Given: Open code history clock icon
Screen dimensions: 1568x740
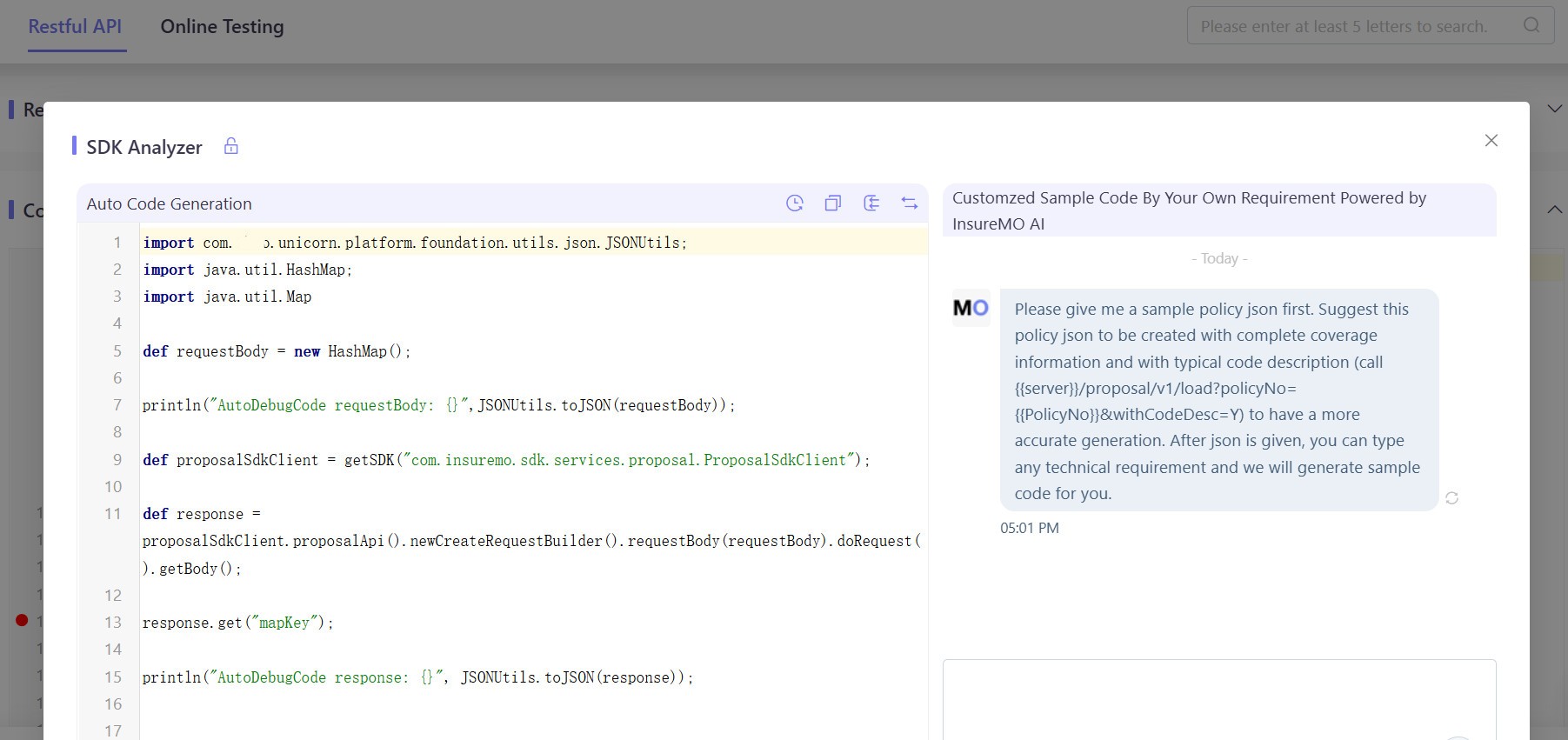Looking at the screenshot, I should [795, 203].
